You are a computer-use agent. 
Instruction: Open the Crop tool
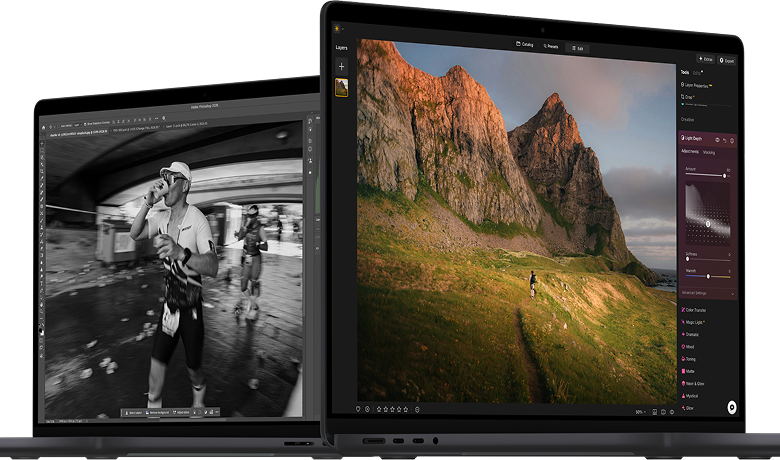[687, 97]
